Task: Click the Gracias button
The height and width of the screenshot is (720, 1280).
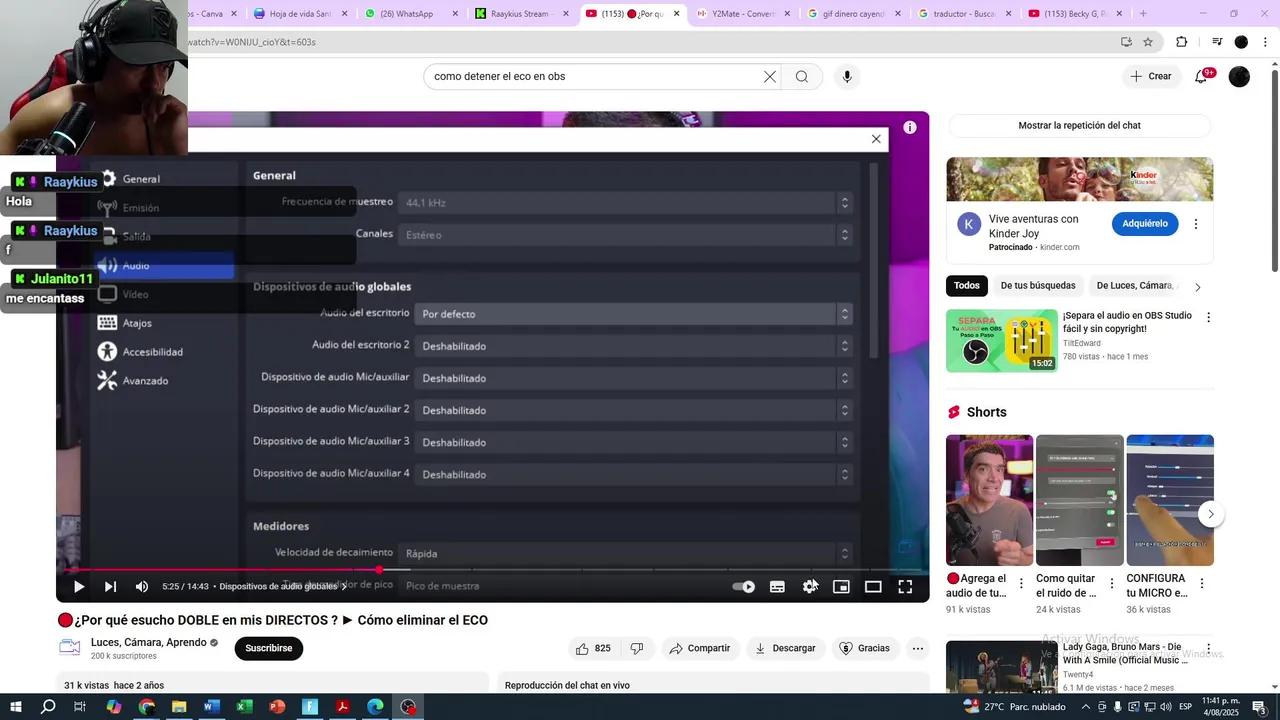Action: 865,648
